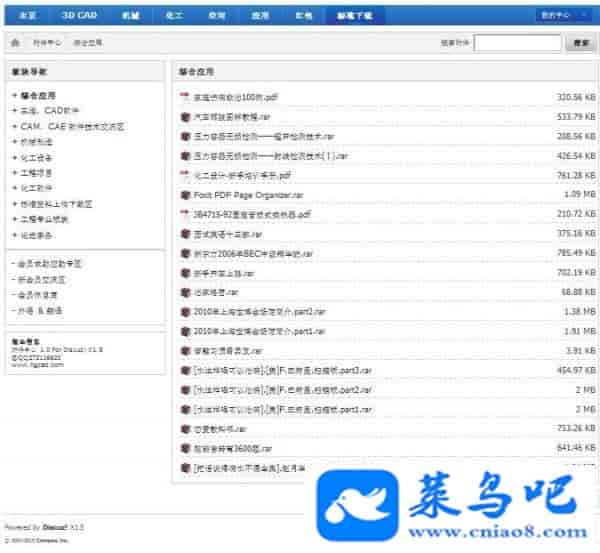Click the archive icon beside the 1.91 MB file

pyautogui.click(x=185, y=331)
